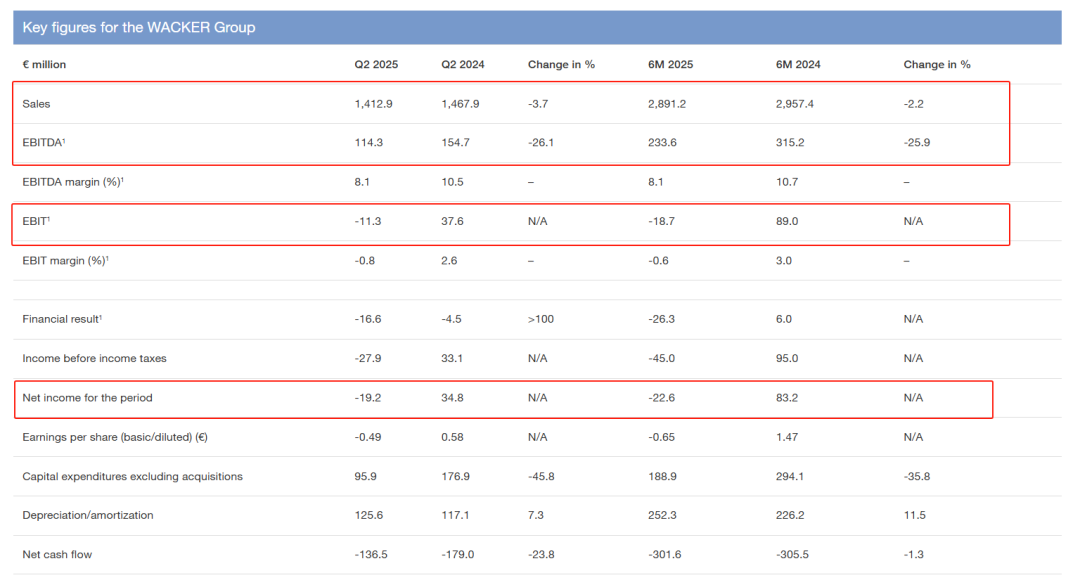Click earnings per share value -0.49
Image resolution: width=1080 pixels, height=580 pixels.
click(x=368, y=437)
